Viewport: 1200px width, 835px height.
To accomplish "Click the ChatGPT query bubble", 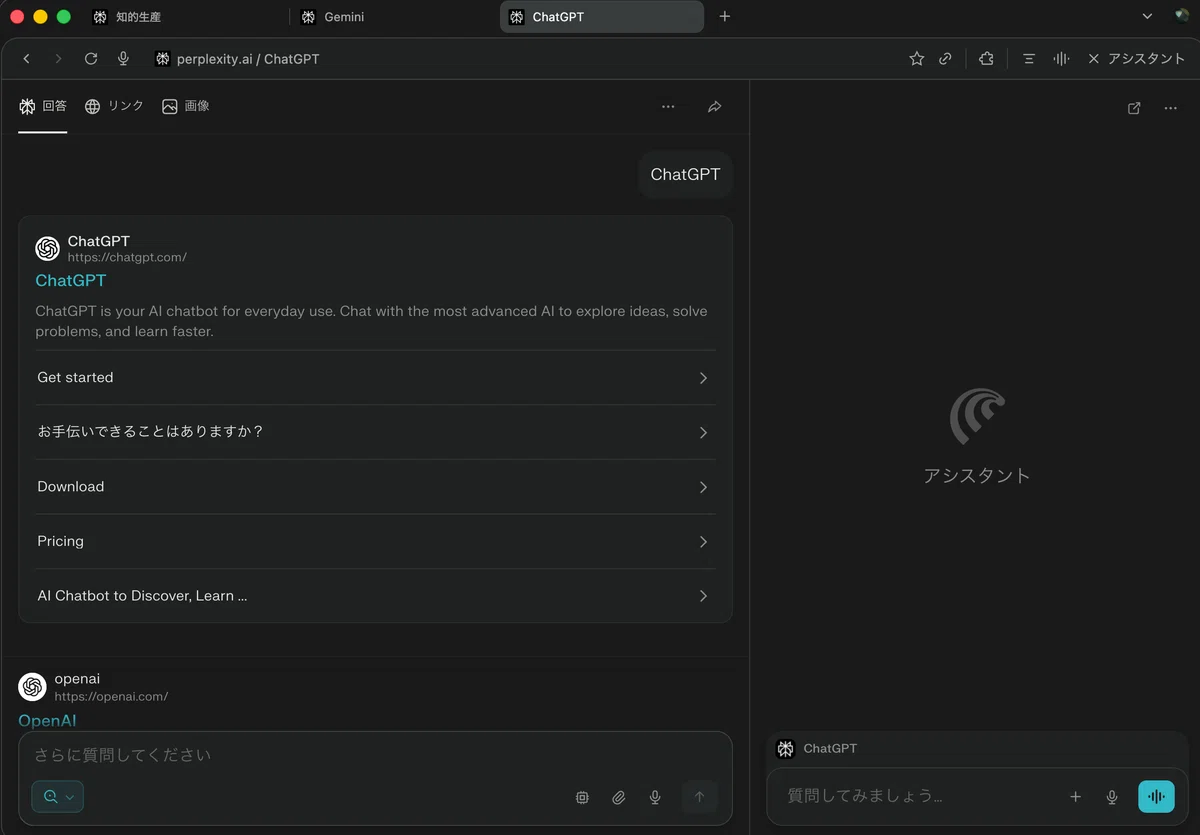I will (x=685, y=174).
